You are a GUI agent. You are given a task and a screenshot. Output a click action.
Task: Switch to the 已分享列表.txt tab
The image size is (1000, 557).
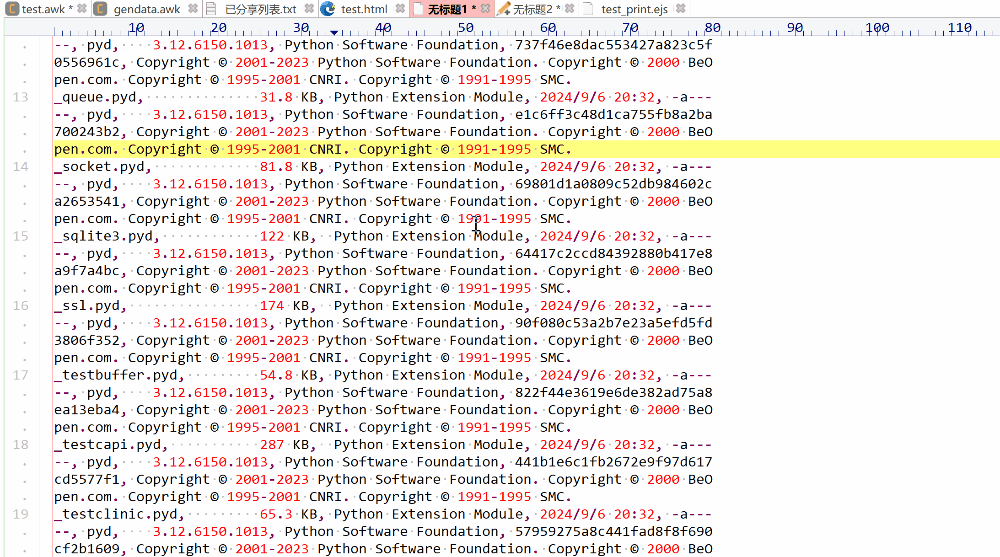(260, 9)
